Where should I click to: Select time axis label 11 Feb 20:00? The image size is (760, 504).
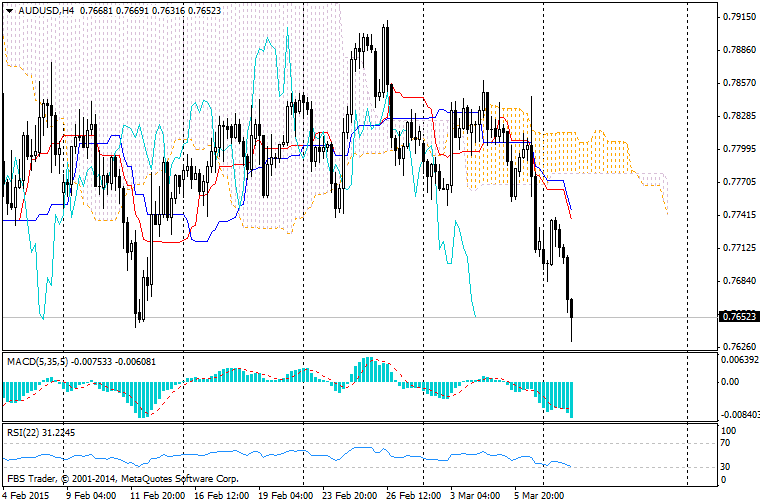point(158,495)
